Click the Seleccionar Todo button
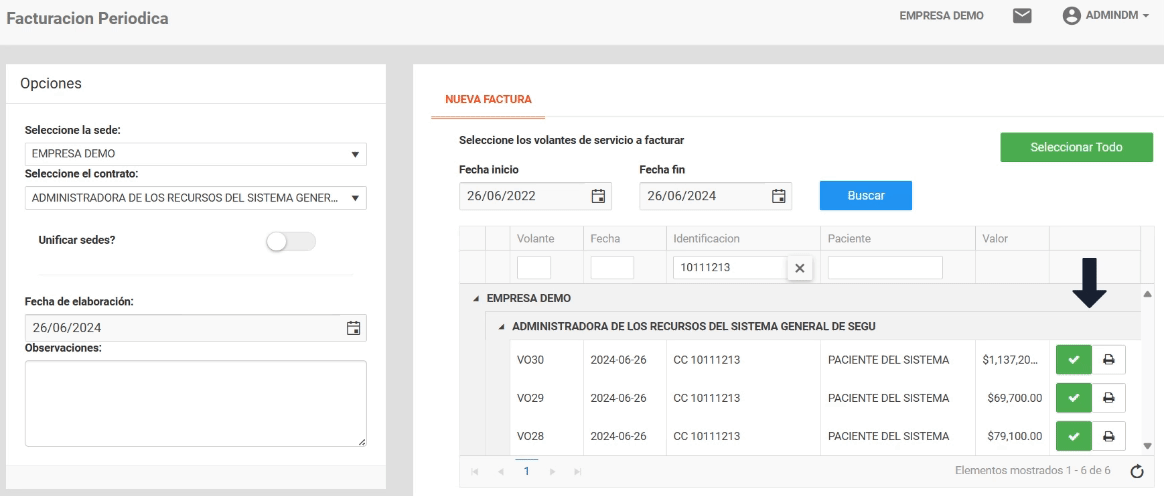This screenshot has height=496, width=1164. [x=1076, y=147]
